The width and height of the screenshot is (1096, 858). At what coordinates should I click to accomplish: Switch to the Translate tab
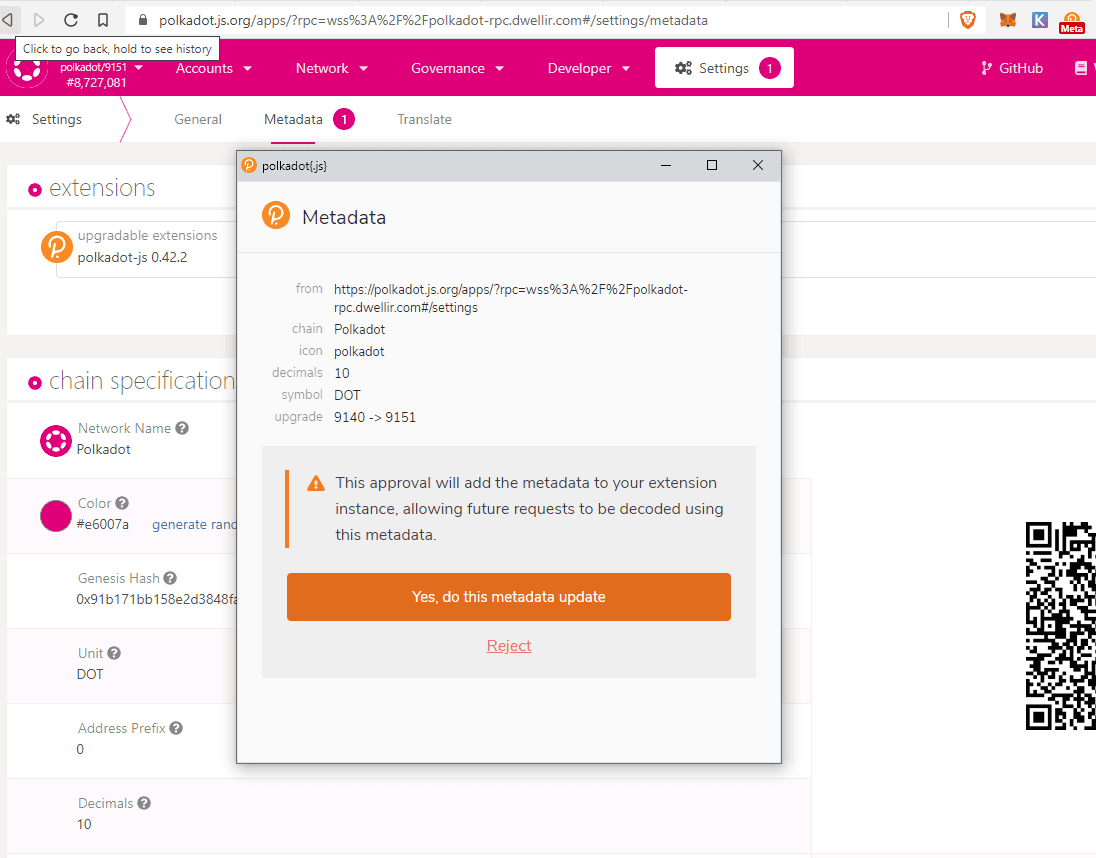tap(424, 119)
